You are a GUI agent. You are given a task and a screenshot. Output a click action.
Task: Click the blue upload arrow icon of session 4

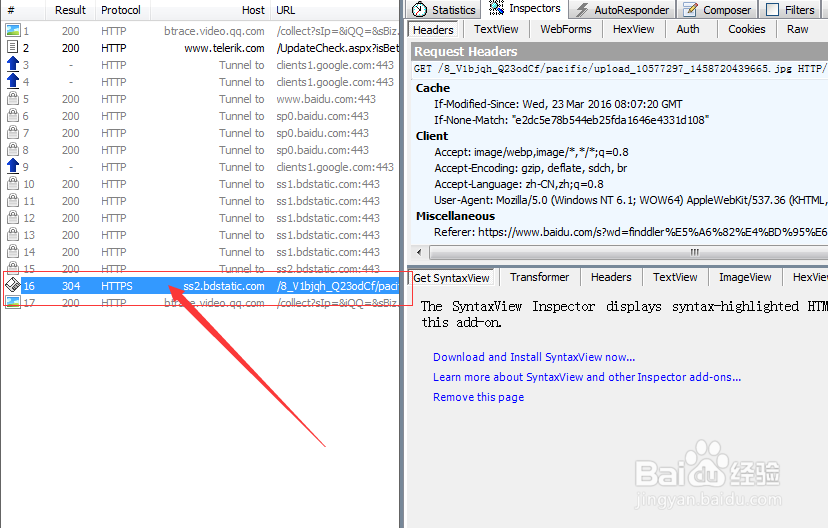tap(13, 81)
